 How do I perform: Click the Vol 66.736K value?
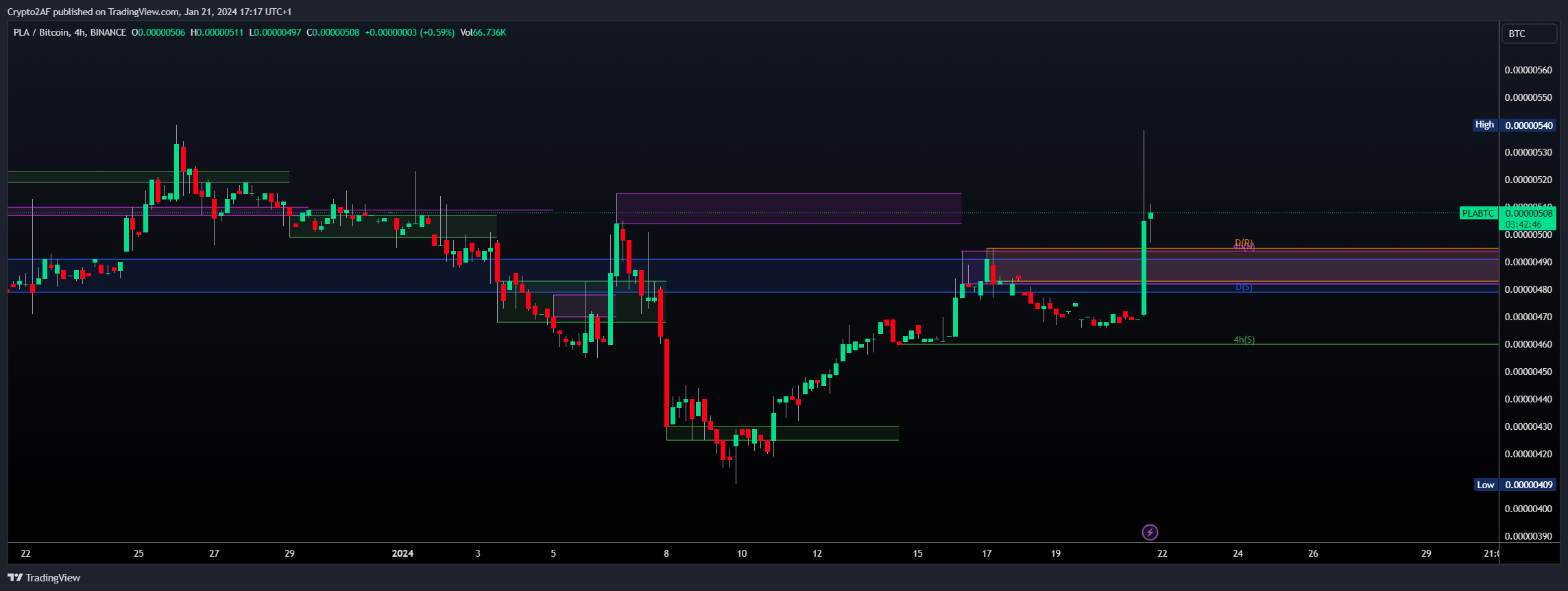pyautogui.click(x=483, y=32)
